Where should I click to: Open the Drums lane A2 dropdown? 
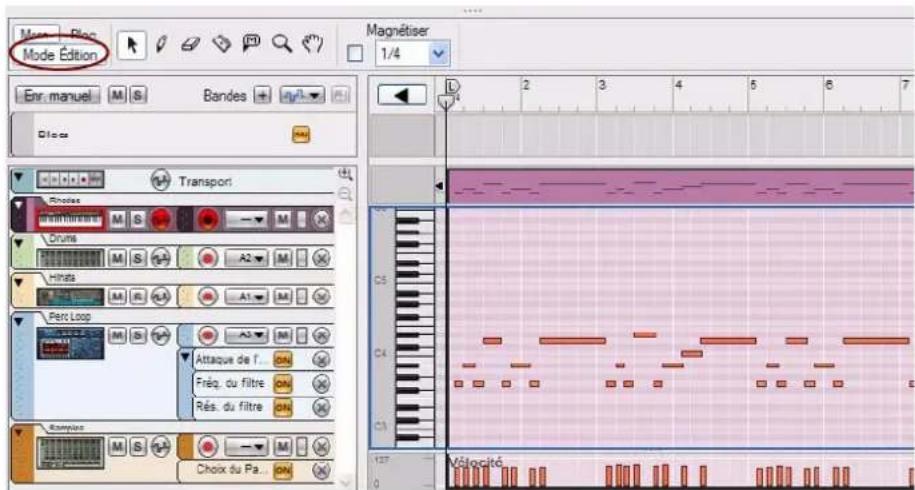pyautogui.click(x=247, y=257)
